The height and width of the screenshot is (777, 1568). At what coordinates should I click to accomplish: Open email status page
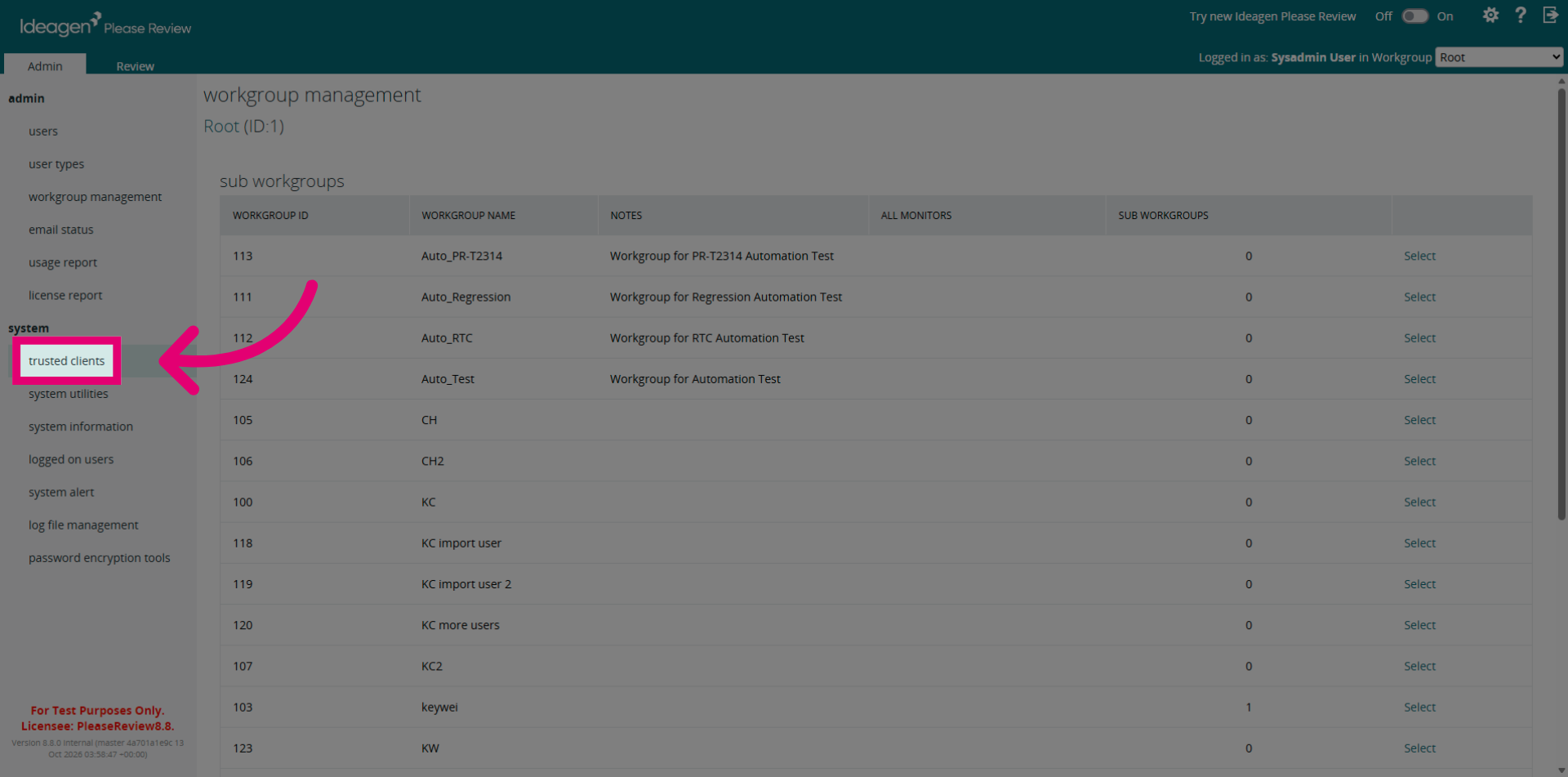[61, 230]
